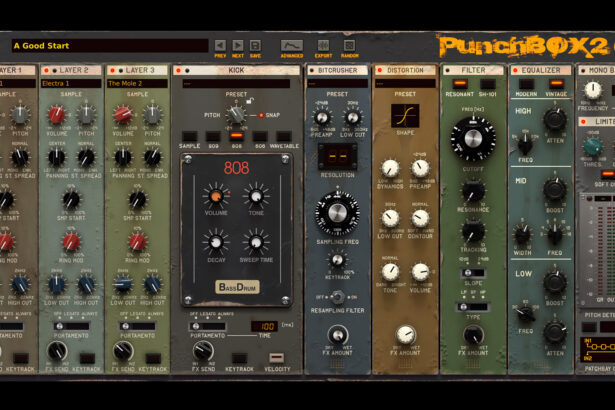Load the next preset with NEXT arrow
The height and width of the screenshot is (410, 615).
click(x=238, y=46)
